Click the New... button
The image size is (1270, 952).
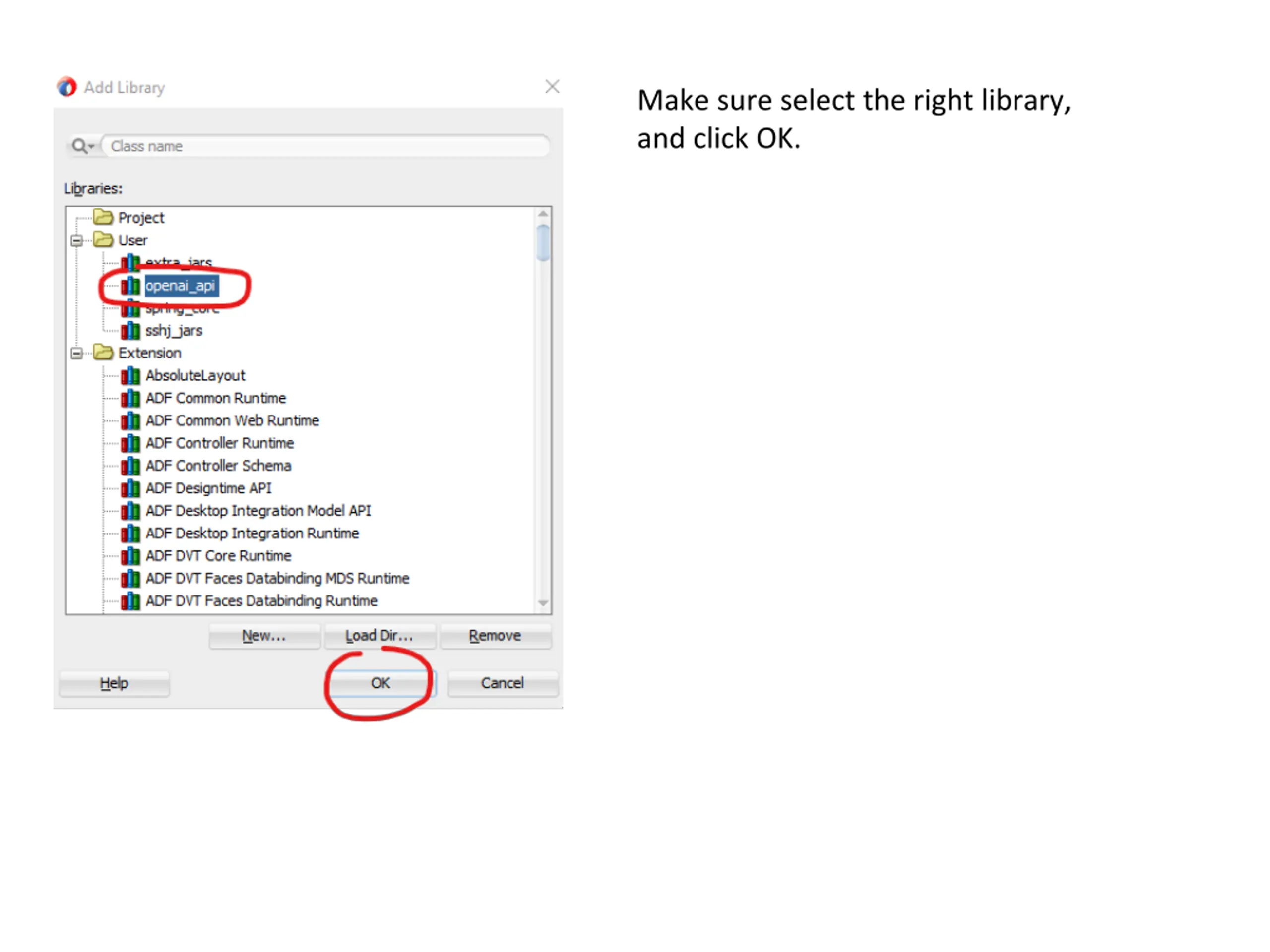pyautogui.click(x=263, y=636)
